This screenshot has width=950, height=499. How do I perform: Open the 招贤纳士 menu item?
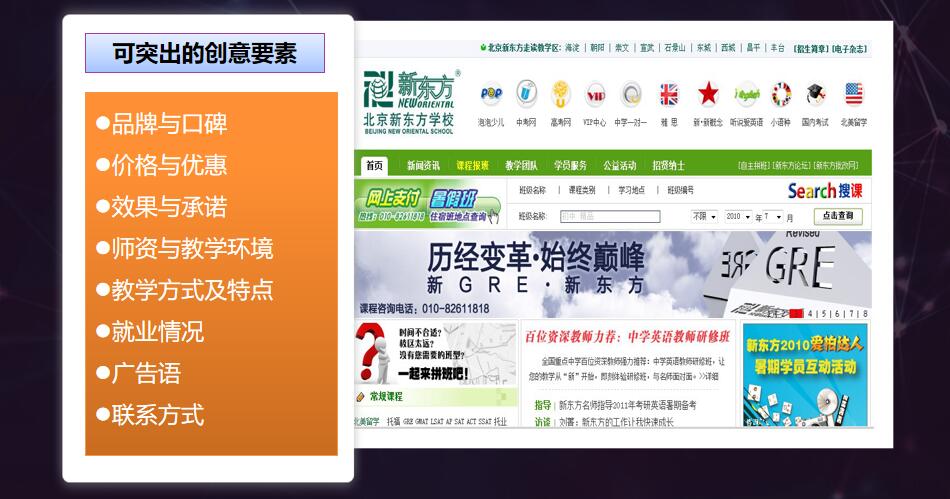(x=668, y=165)
